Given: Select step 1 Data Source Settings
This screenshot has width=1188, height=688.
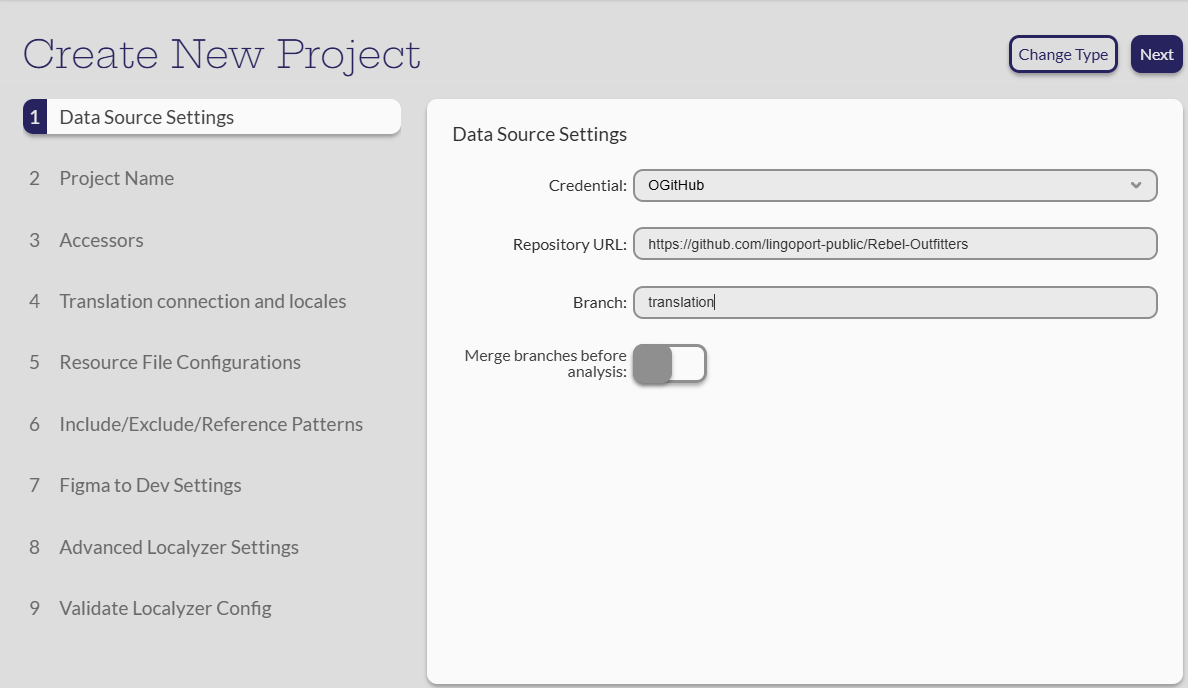Looking at the screenshot, I should point(211,117).
